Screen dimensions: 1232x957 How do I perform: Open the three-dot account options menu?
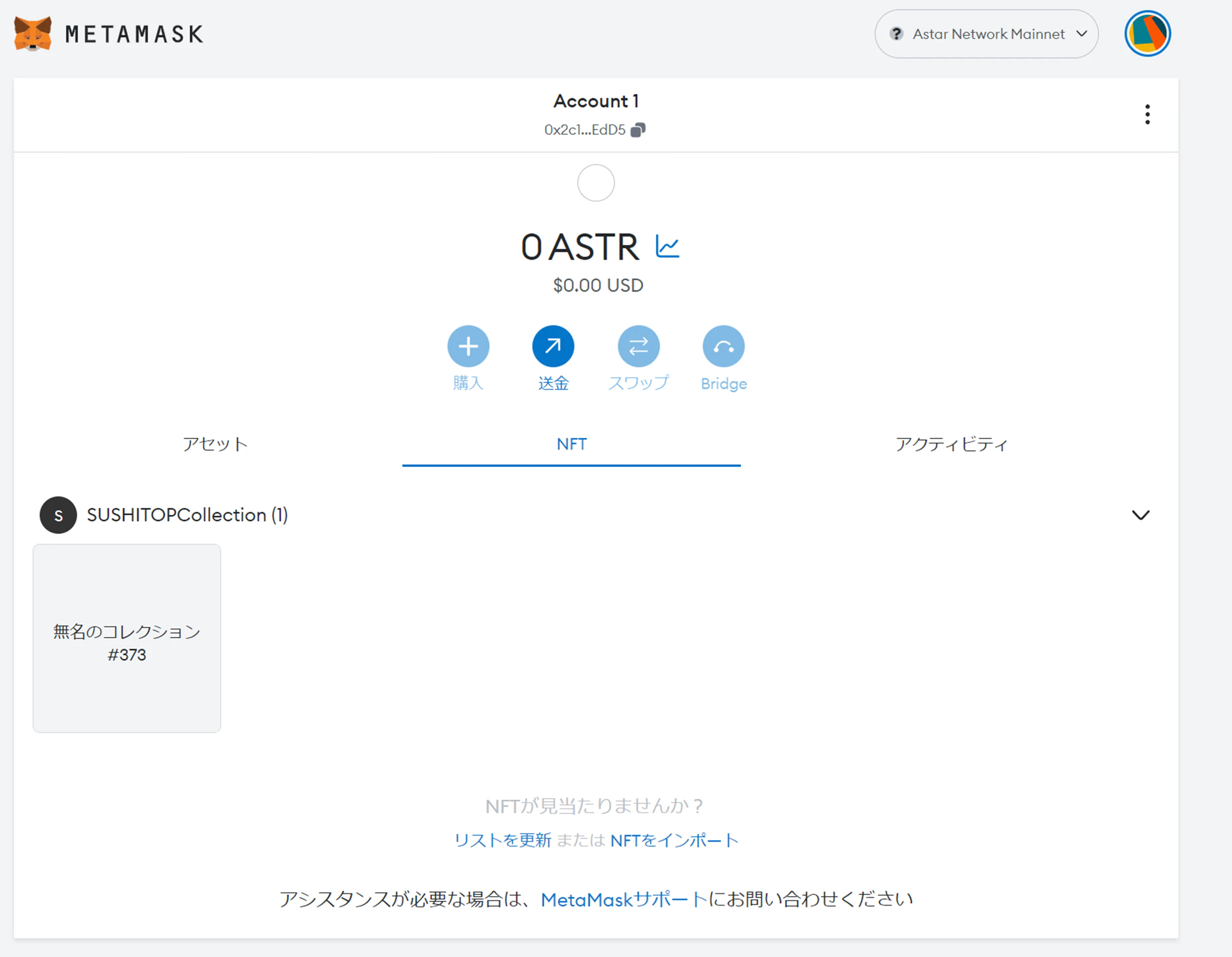1147,115
